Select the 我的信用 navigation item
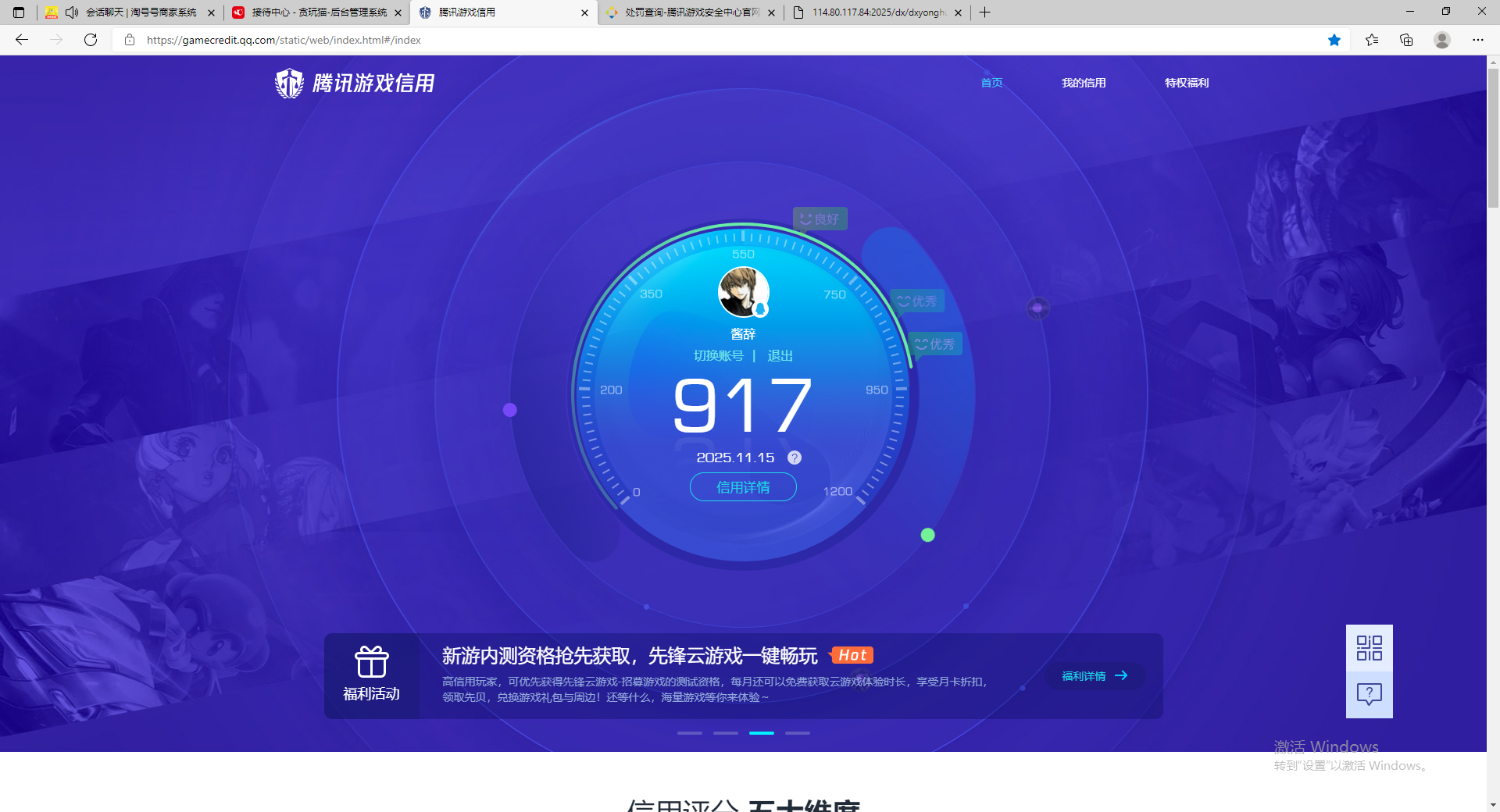Image resolution: width=1500 pixels, height=812 pixels. point(1083,83)
